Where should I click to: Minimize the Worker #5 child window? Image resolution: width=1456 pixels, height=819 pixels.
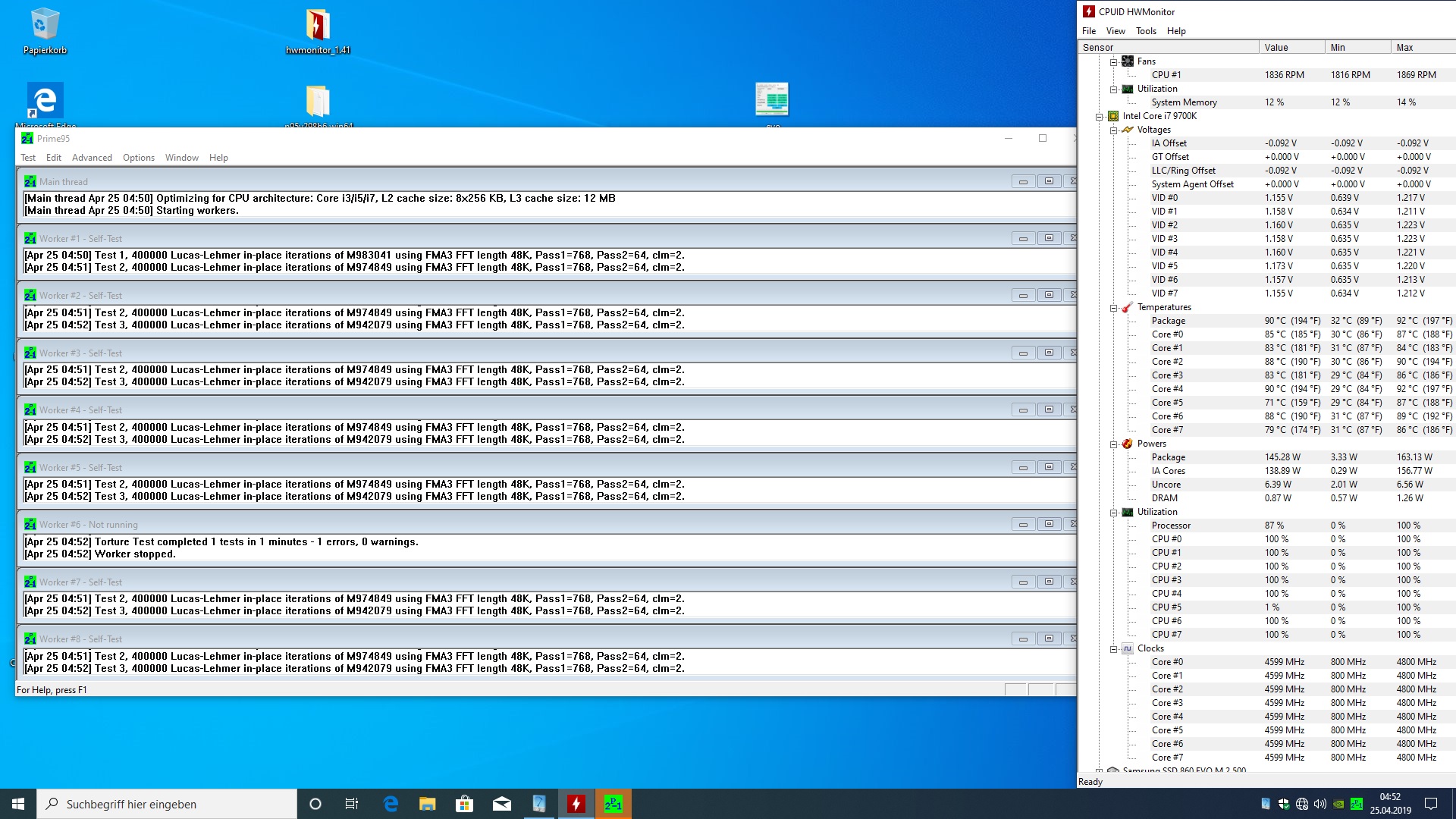[x=1023, y=467]
